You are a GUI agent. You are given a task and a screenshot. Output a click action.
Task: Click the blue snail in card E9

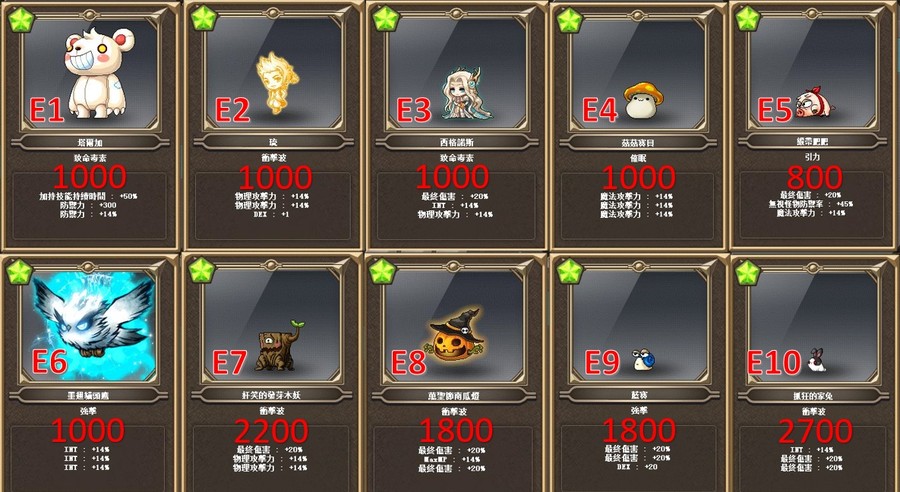643,361
